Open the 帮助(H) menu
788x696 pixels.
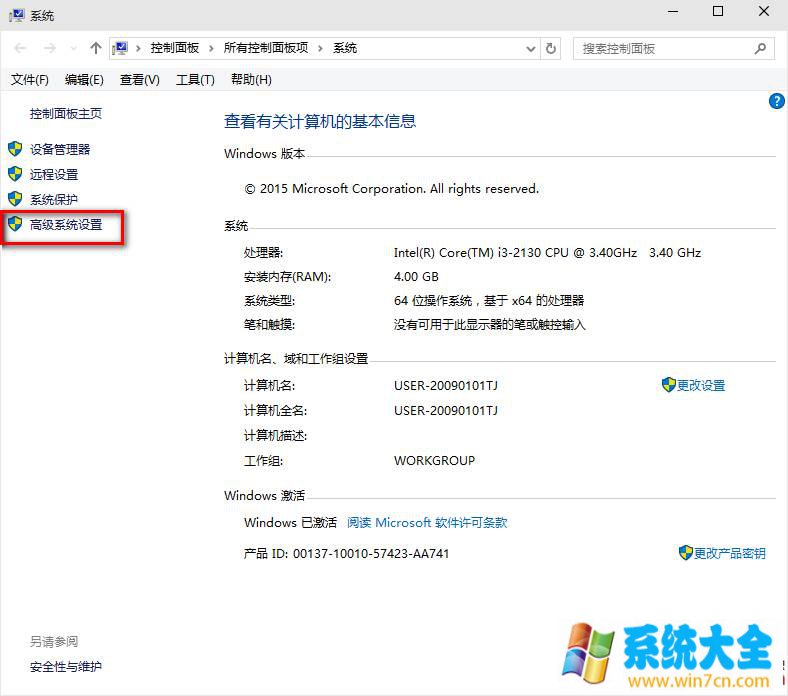[x=251, y=80]
